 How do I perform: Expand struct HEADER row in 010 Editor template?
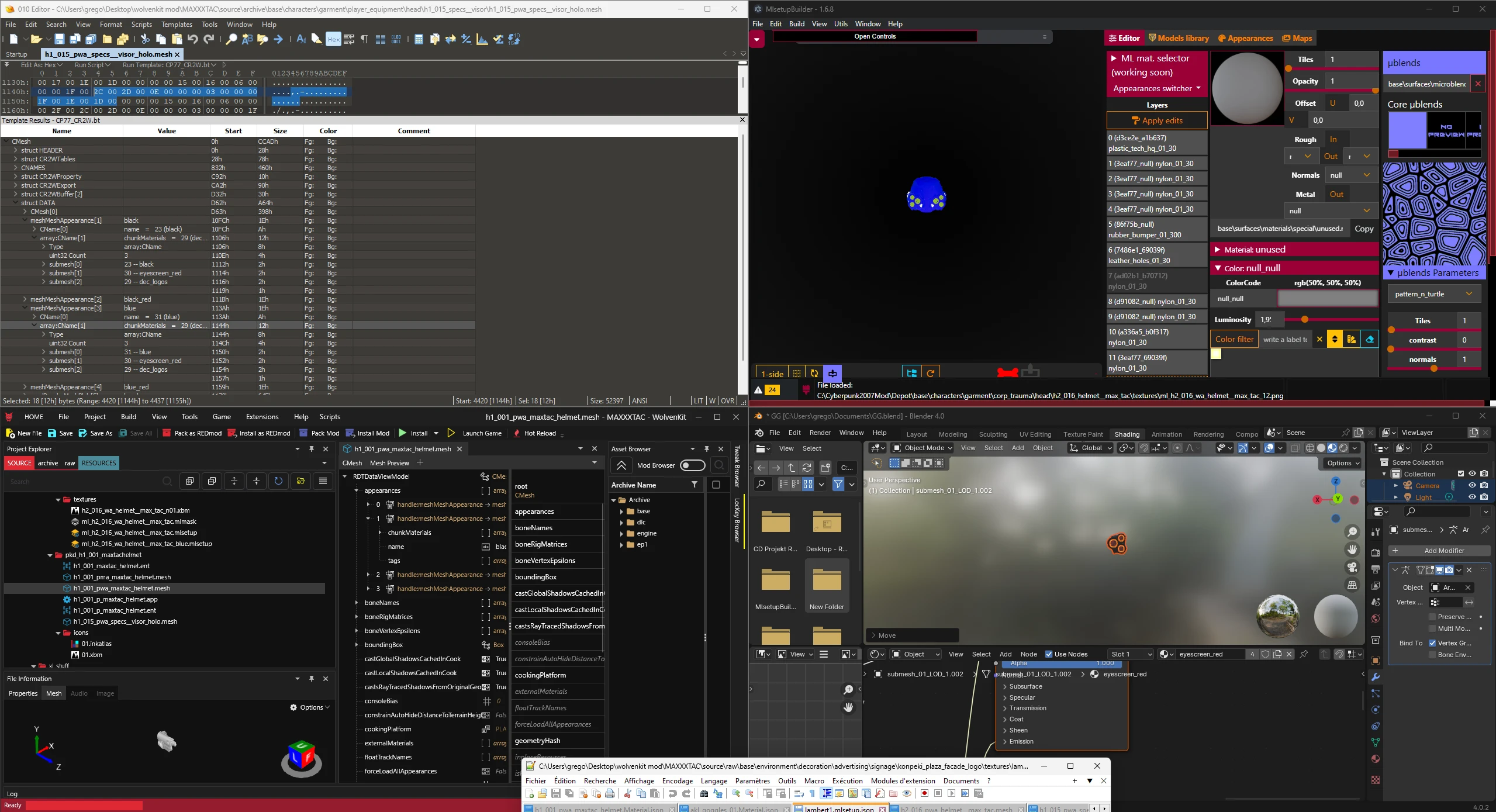pos(16,150)
